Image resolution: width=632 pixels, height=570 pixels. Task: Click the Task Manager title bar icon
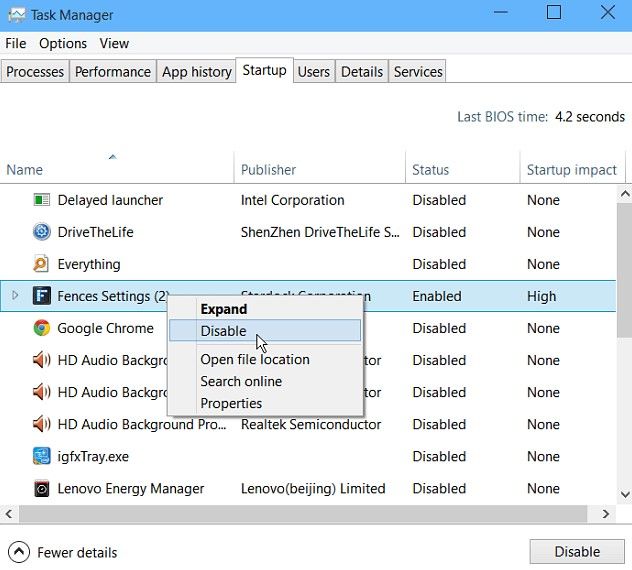click(x=17, y=15)
